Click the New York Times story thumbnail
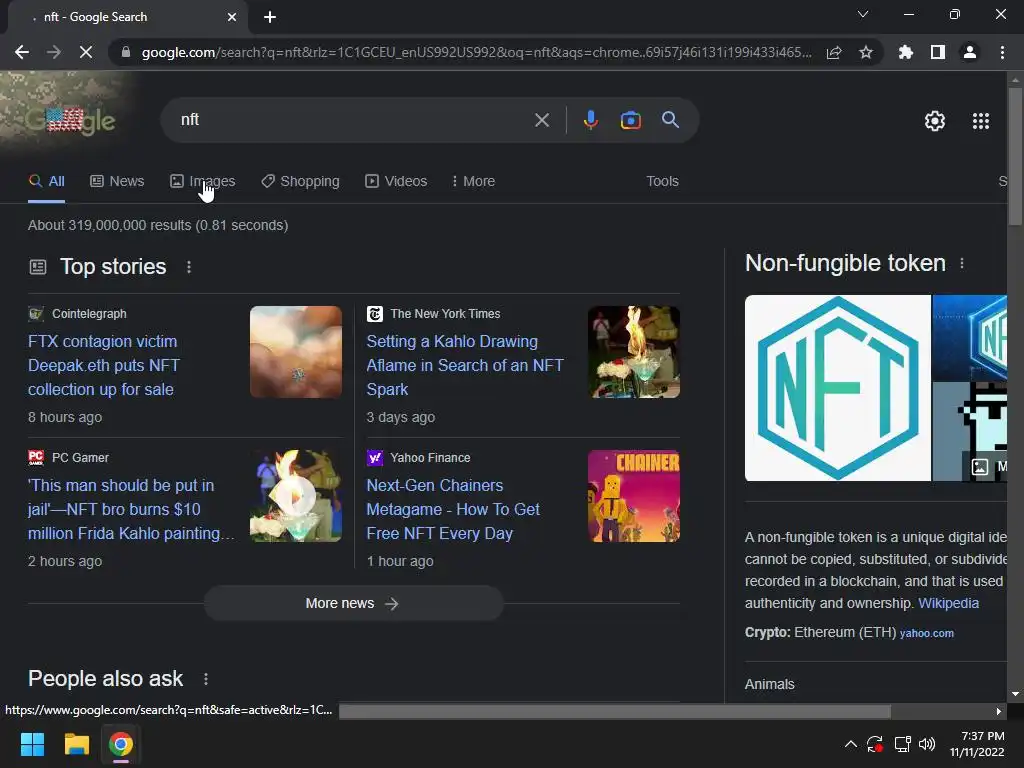This screenshot has width=1024, height=768. [633, 352]
